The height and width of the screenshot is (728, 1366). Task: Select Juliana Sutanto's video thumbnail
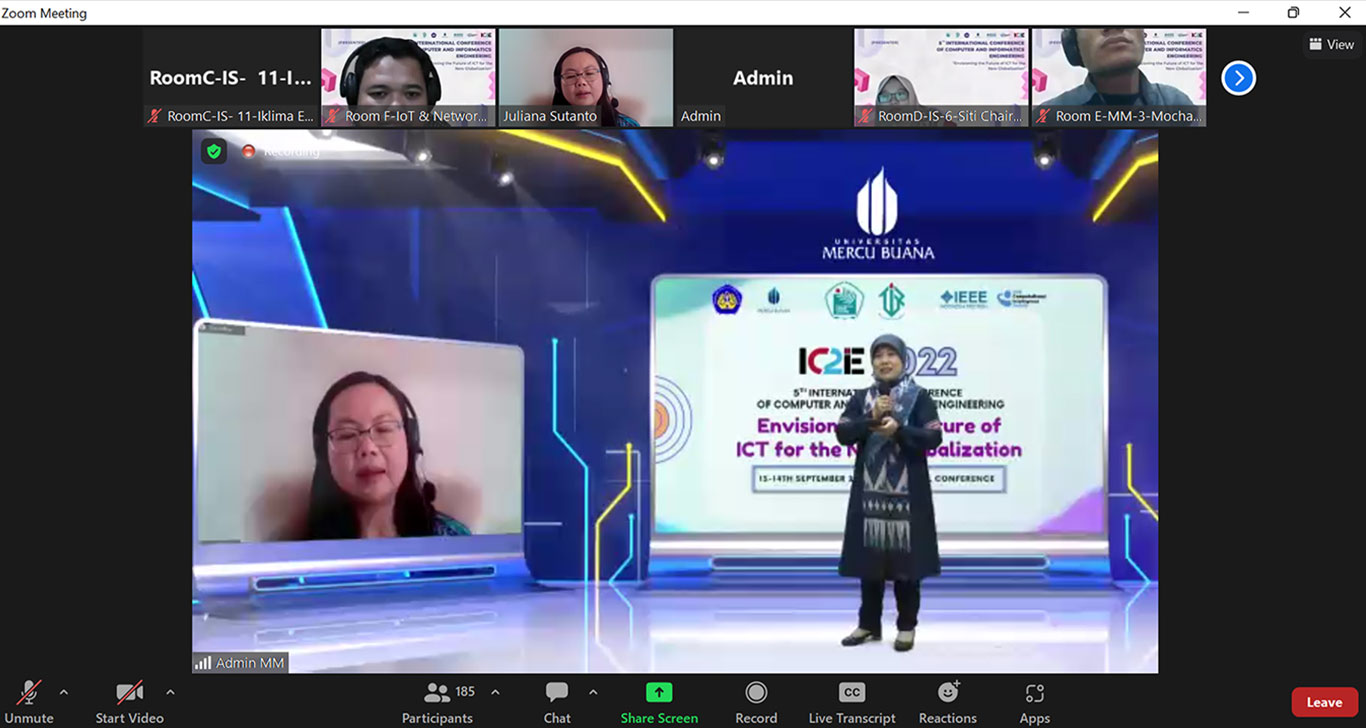[x=585, y=77]
